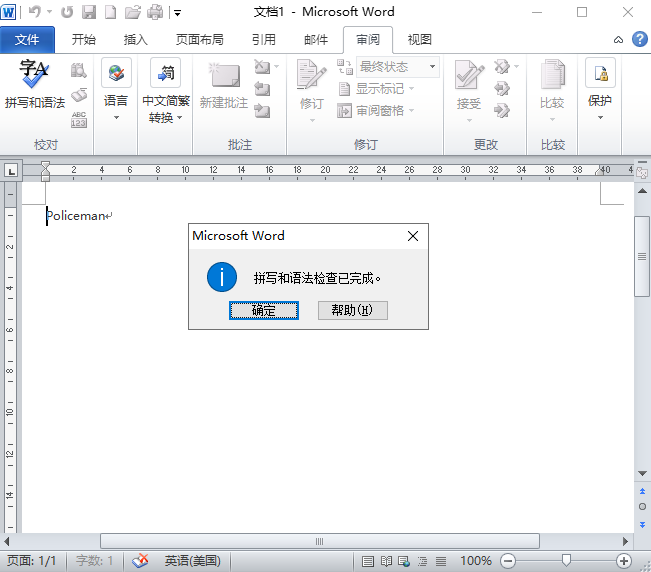Click the Save icon in quick access toolbar
The height and width of the screenshot is (572, 651).
88,13
